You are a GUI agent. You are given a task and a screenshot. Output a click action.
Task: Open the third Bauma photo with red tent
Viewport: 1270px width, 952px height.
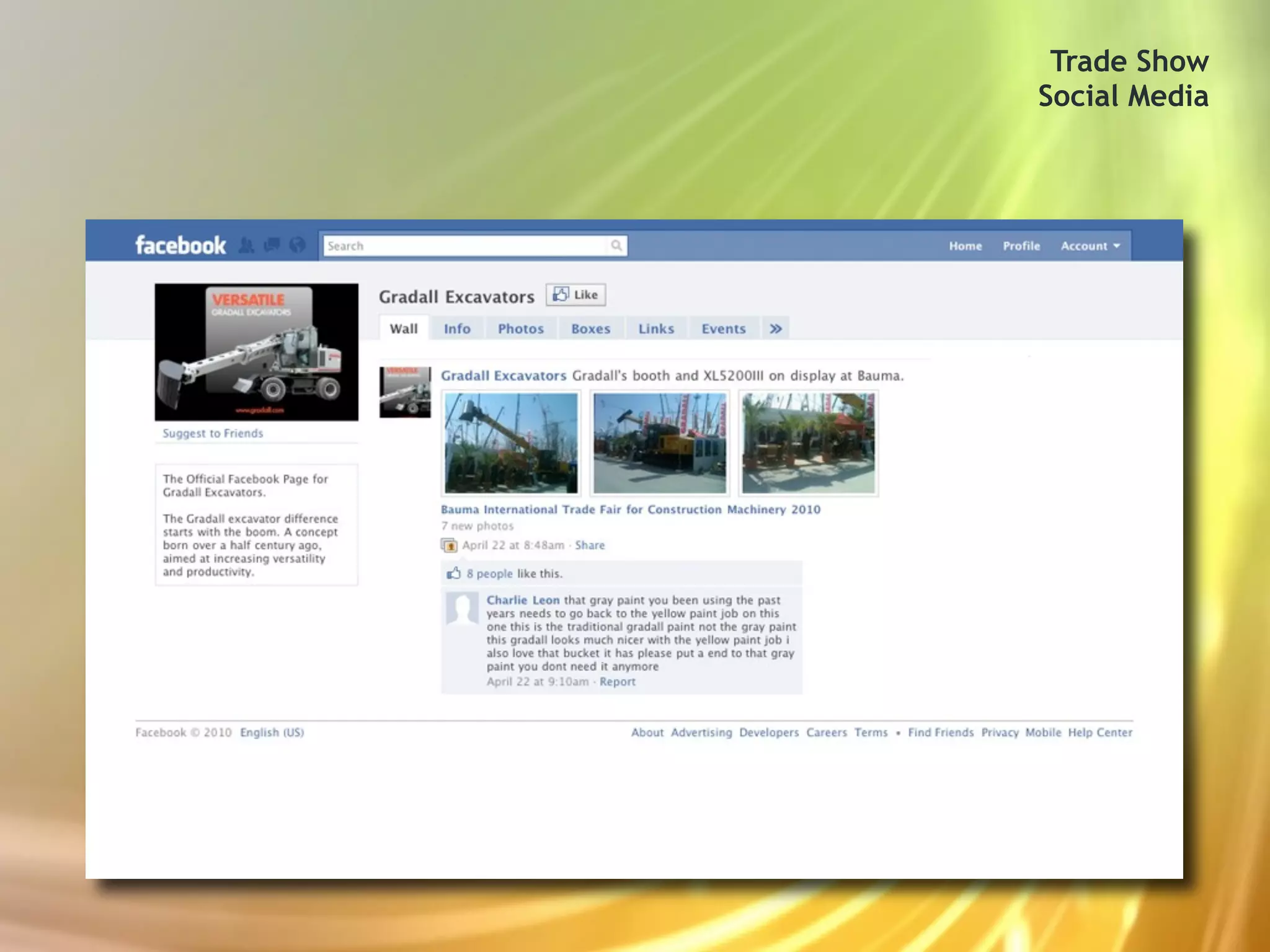(809, 443)
